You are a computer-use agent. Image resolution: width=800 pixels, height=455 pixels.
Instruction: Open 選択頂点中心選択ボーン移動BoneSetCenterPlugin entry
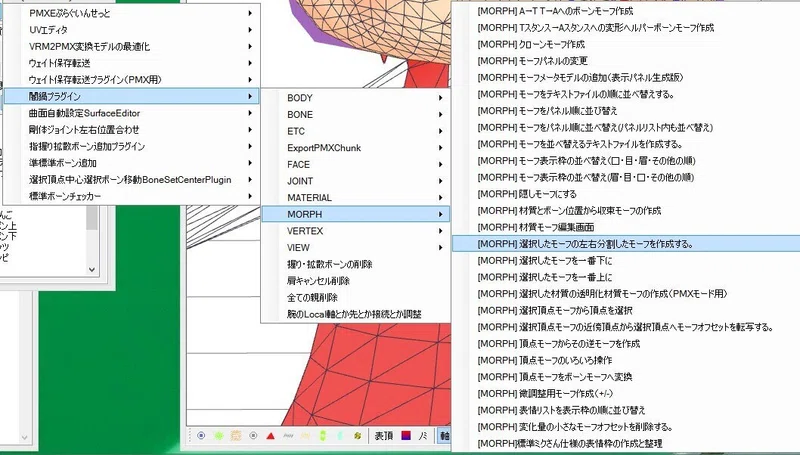[x=132, y=180]
